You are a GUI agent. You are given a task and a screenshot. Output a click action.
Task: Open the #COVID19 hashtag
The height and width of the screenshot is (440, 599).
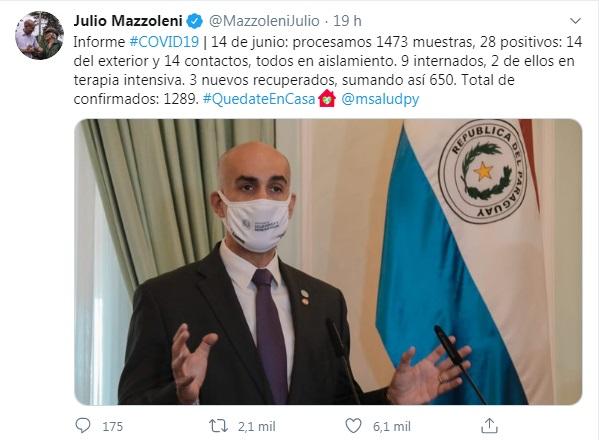[x=164, y=42]
